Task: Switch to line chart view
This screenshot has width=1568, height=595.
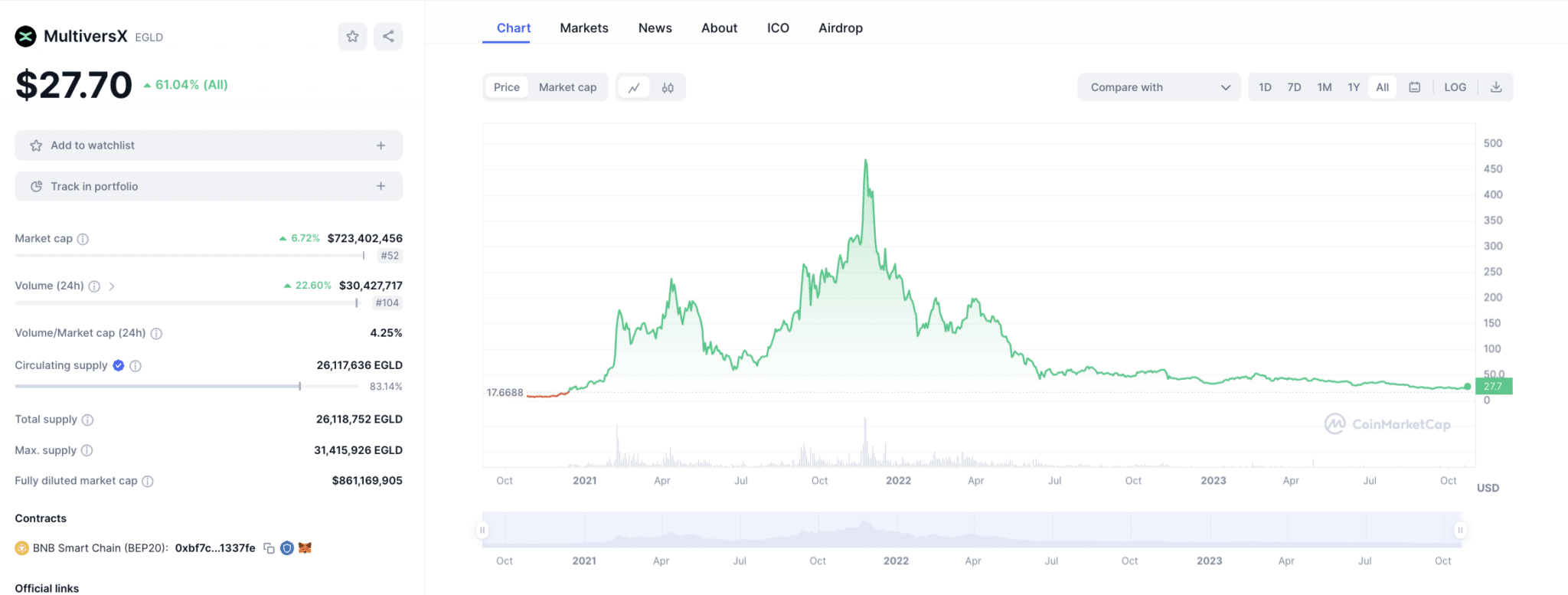Action: (x=634, y=87)
